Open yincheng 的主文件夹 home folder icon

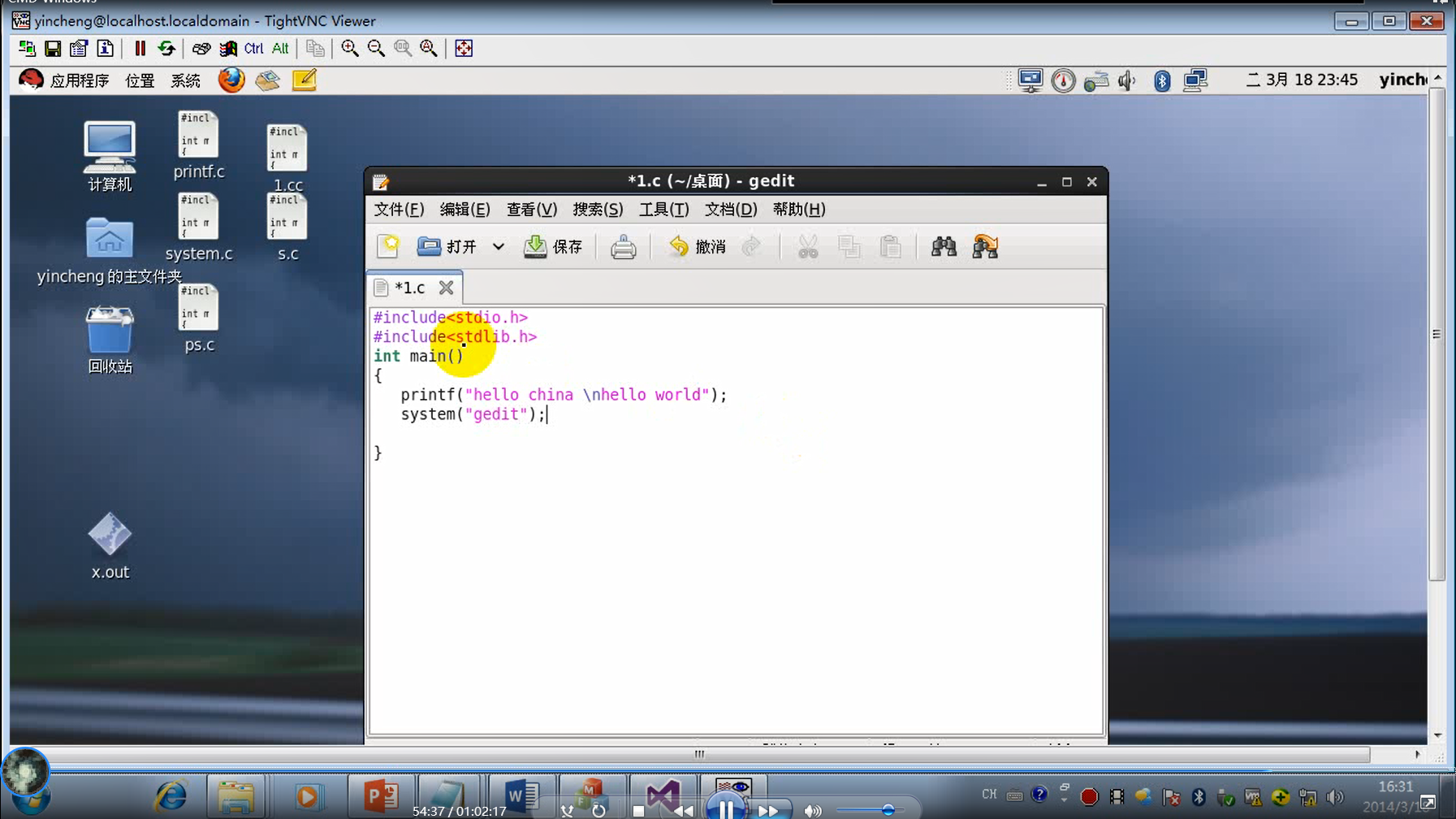110,251
